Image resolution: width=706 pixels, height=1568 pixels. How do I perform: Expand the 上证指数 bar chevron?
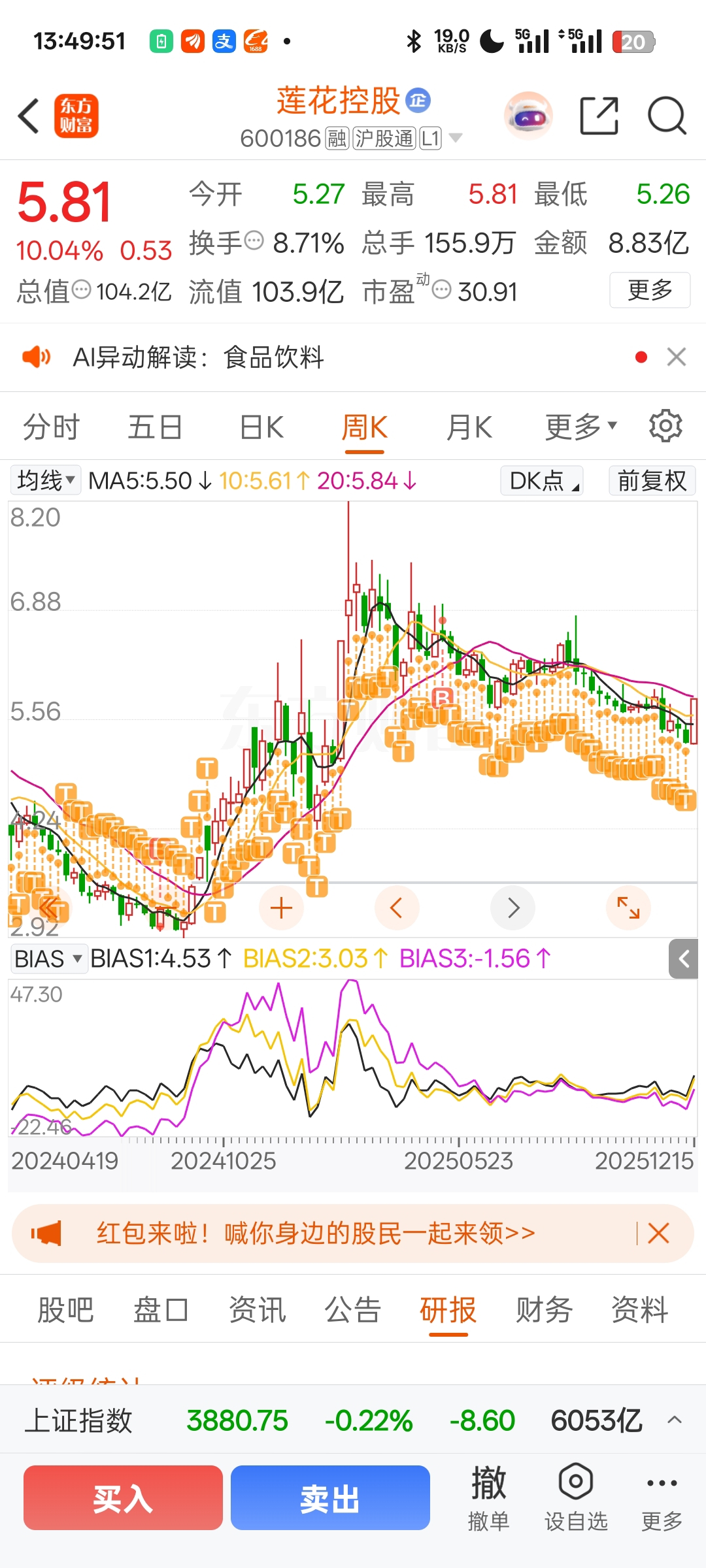coord(675,1420)
